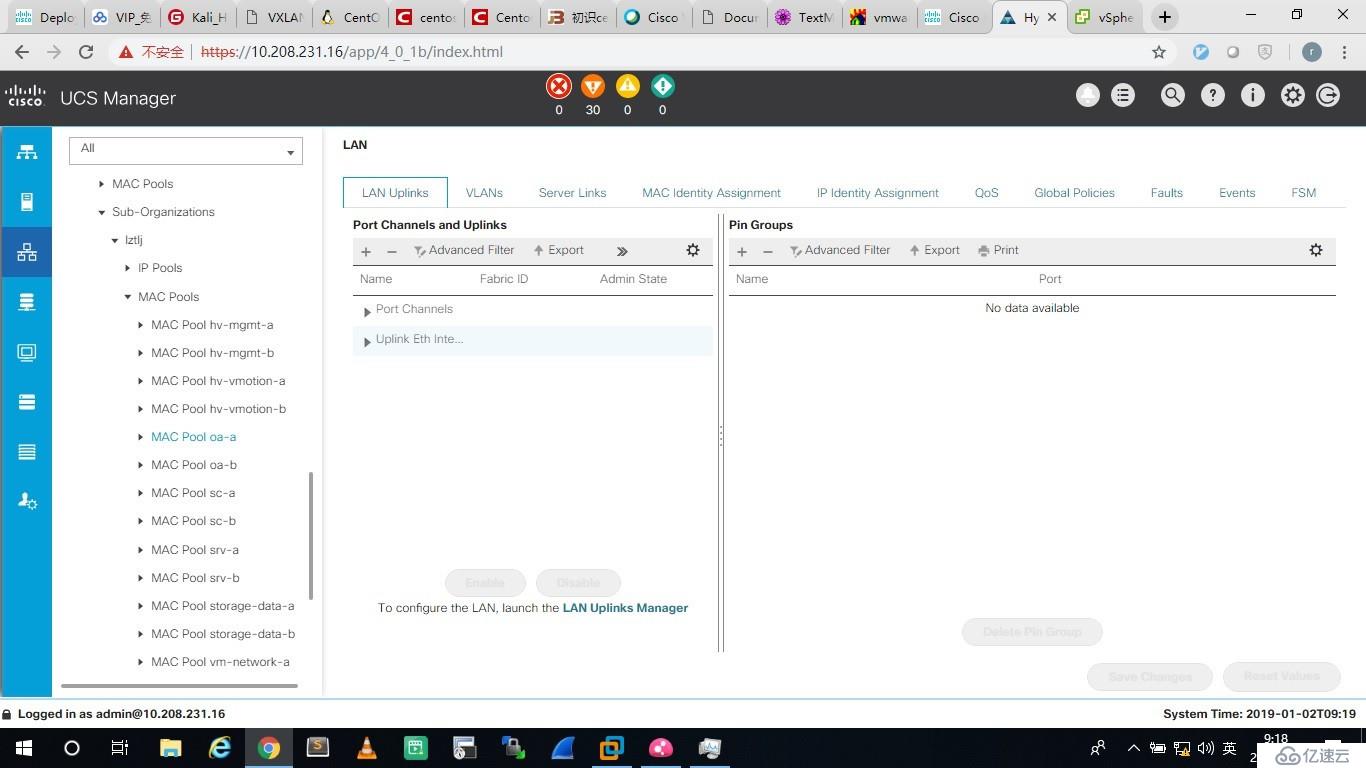Open the Events tab
The width and height of the screenshot is (1366, 768).
click(1237, 193)
